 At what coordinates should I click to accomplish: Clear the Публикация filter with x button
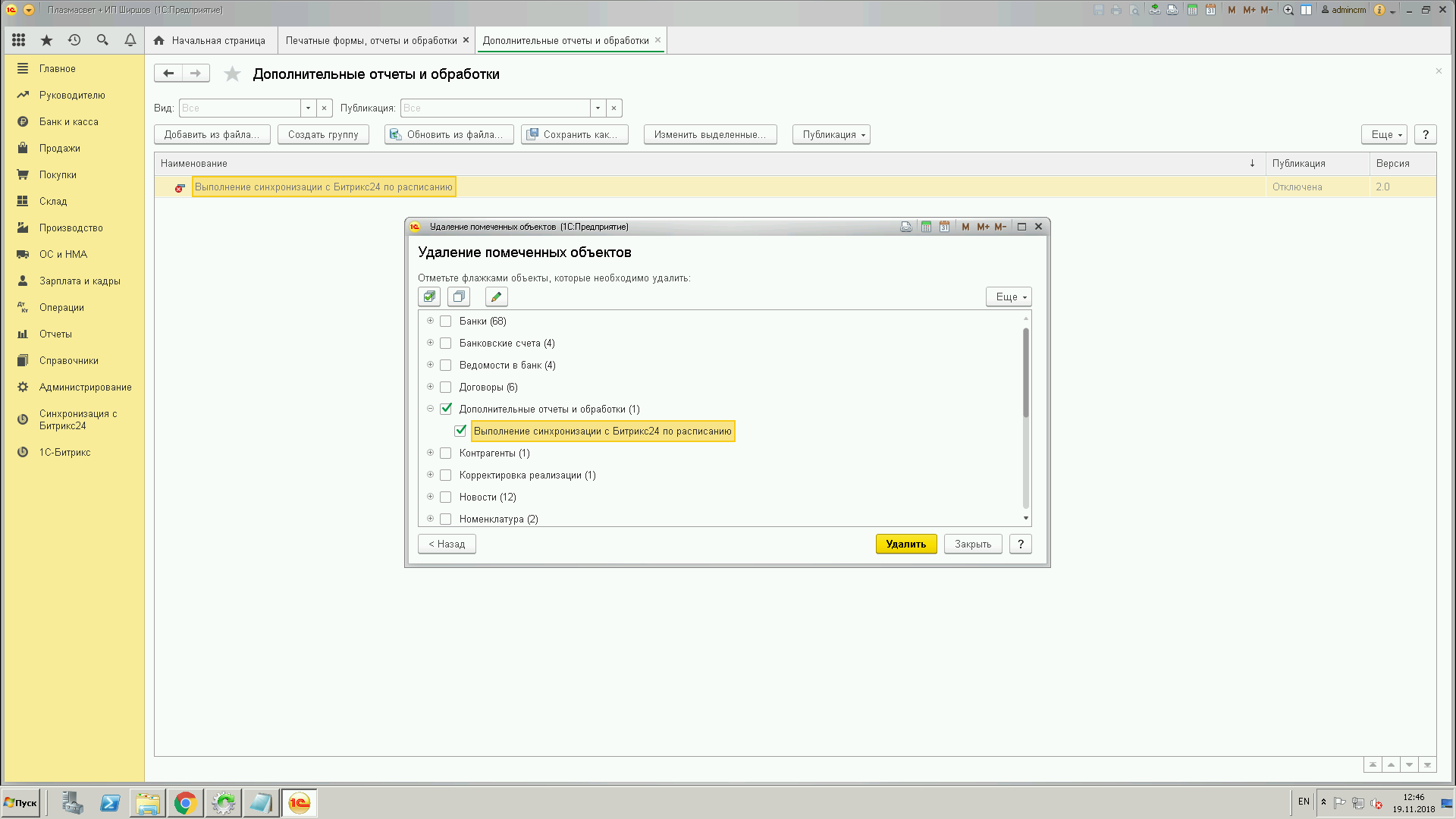tap(614, 108)
